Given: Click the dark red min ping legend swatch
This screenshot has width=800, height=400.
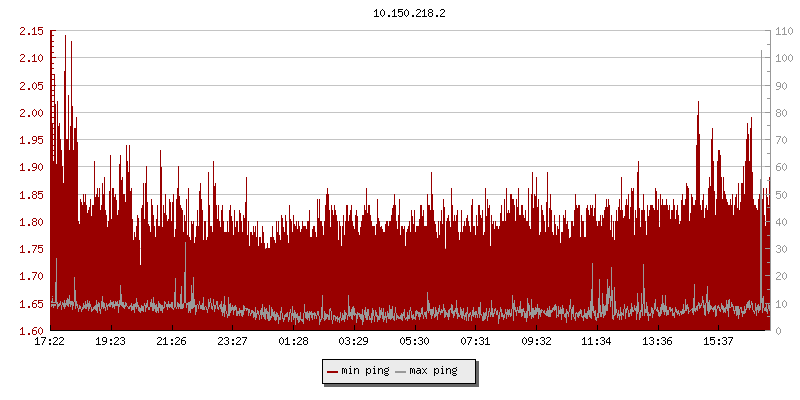Looking at the screenshot, I should point(332,371).
